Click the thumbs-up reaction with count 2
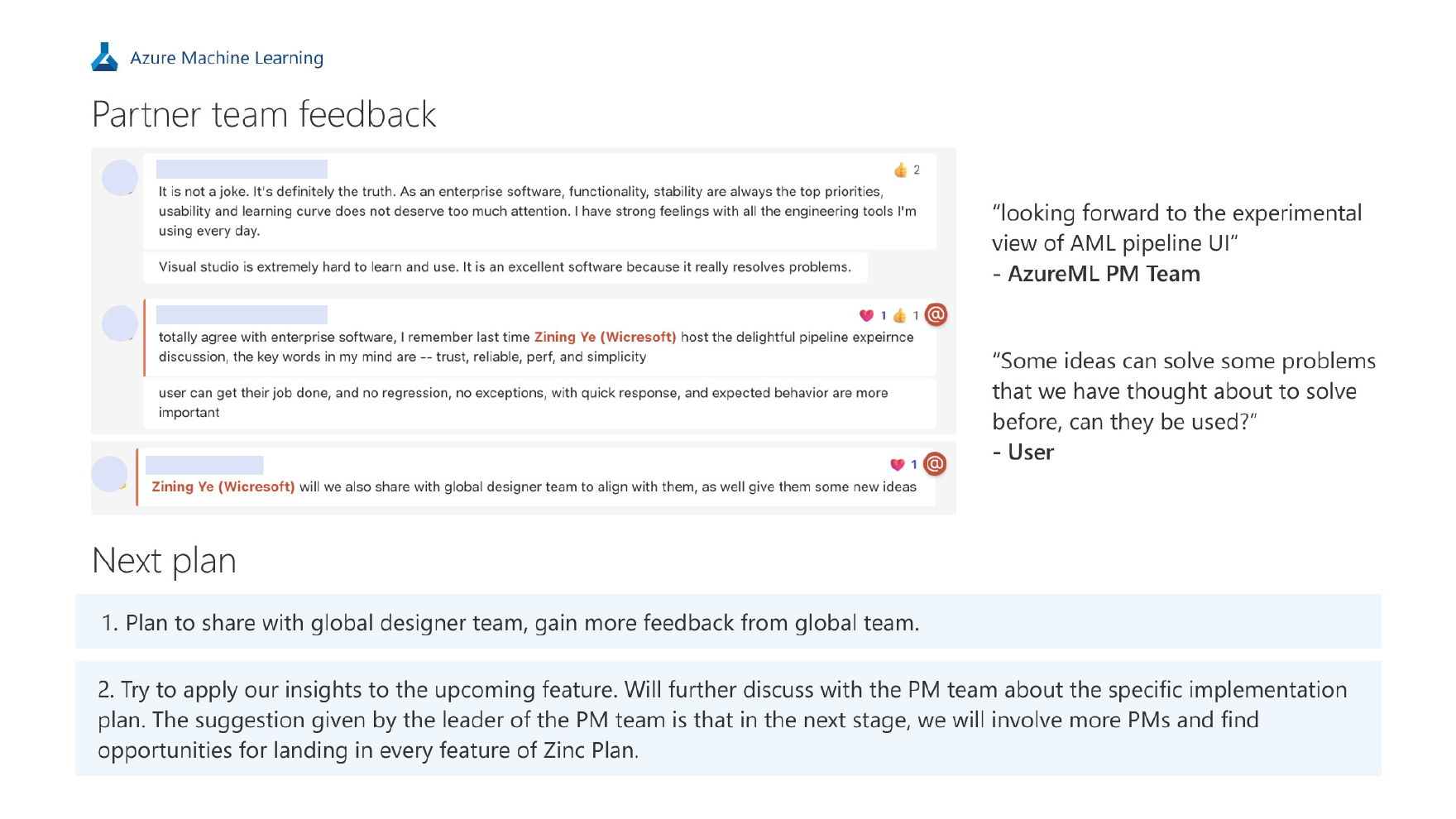 [x=907, y=170]
